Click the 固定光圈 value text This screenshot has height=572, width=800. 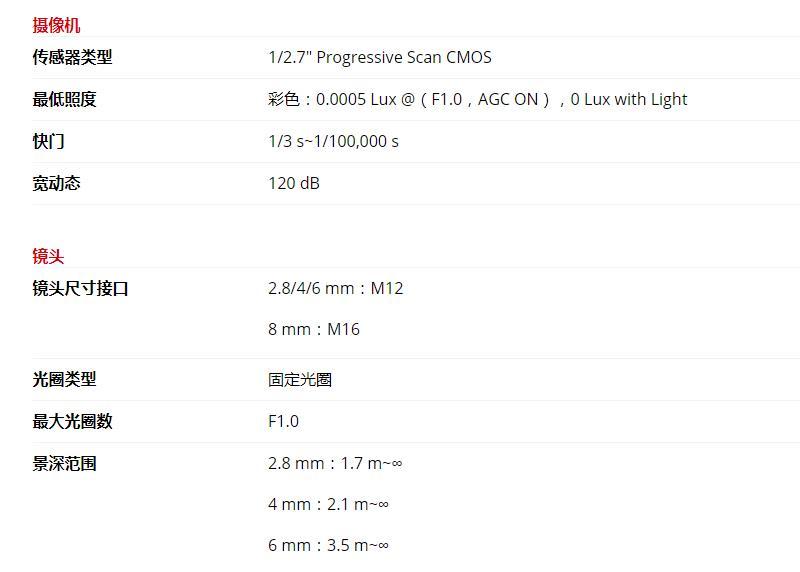[x=300, y=380]
